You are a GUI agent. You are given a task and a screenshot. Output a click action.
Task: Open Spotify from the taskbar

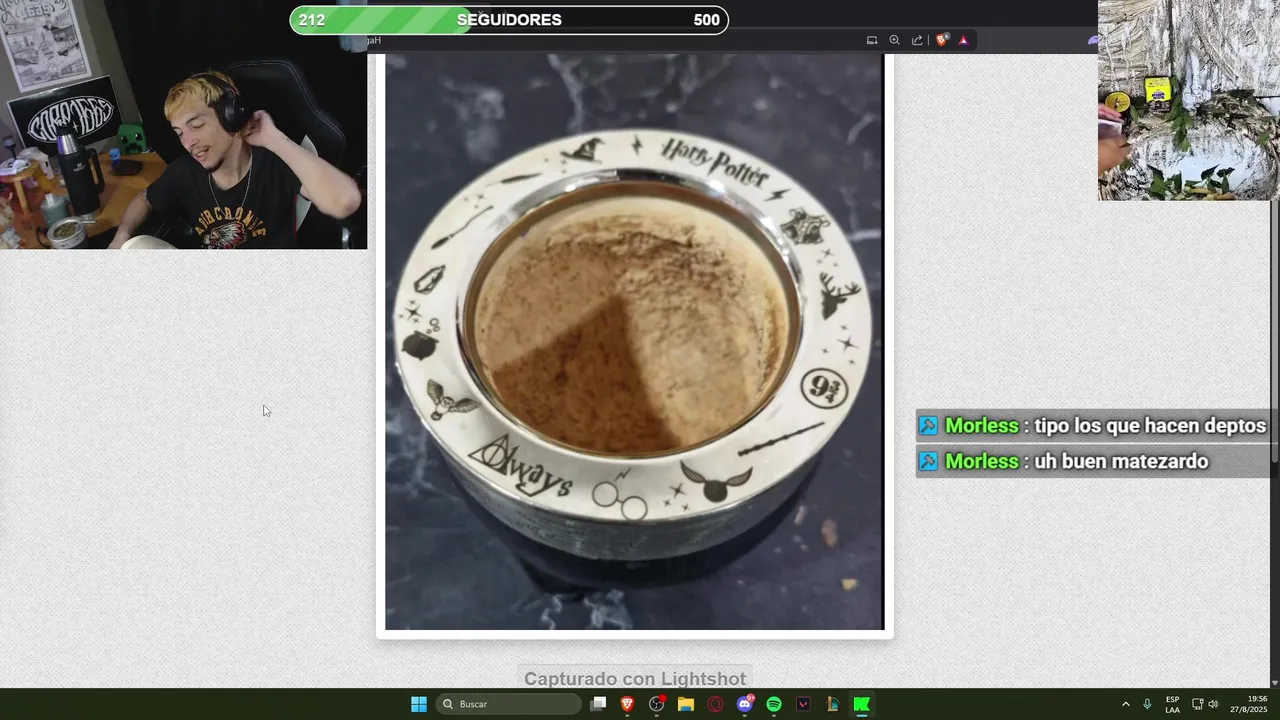click(x=774, y=704)
